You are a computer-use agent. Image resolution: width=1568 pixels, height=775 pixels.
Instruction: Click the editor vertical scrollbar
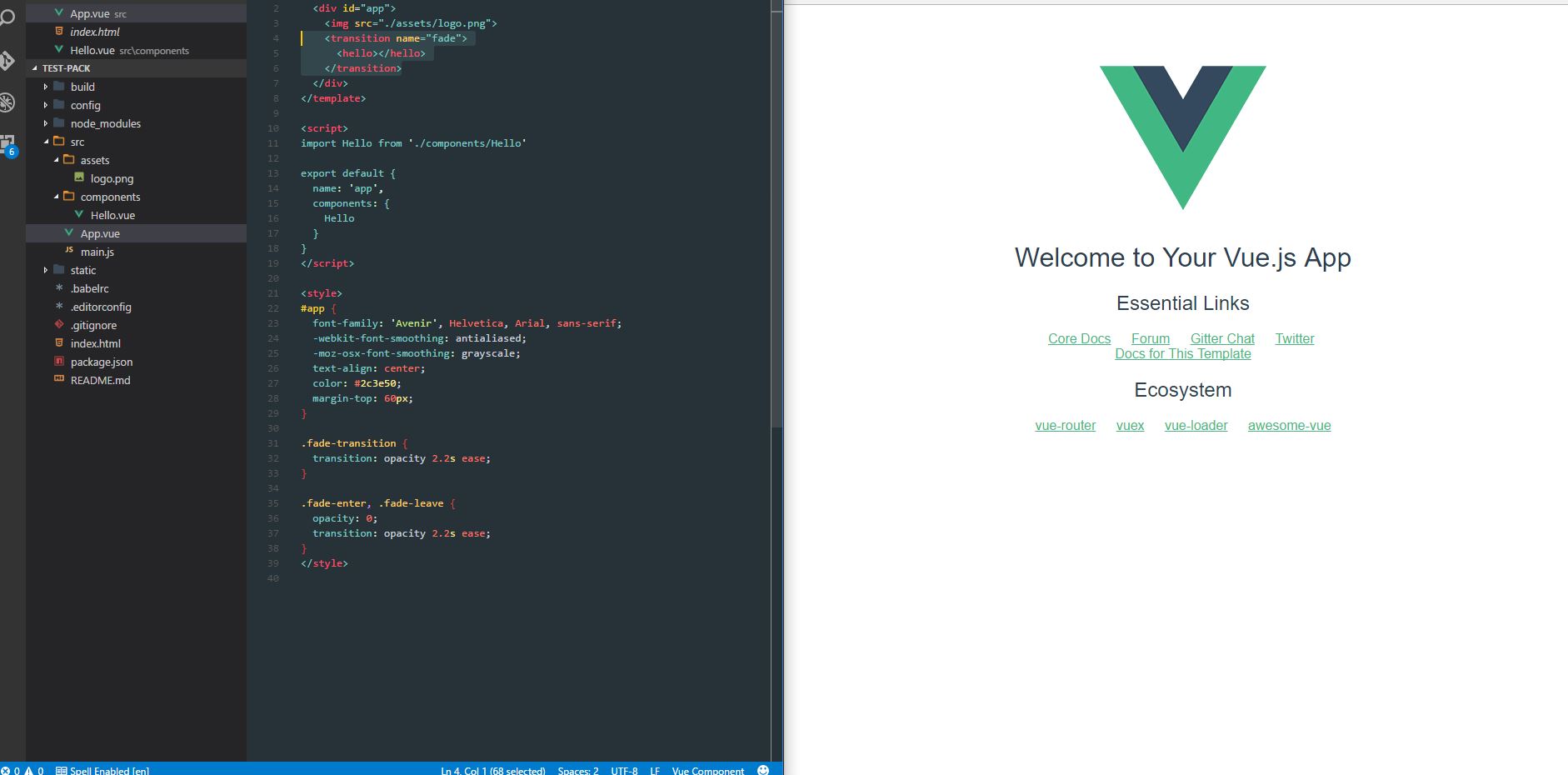[x=777, y=213]
